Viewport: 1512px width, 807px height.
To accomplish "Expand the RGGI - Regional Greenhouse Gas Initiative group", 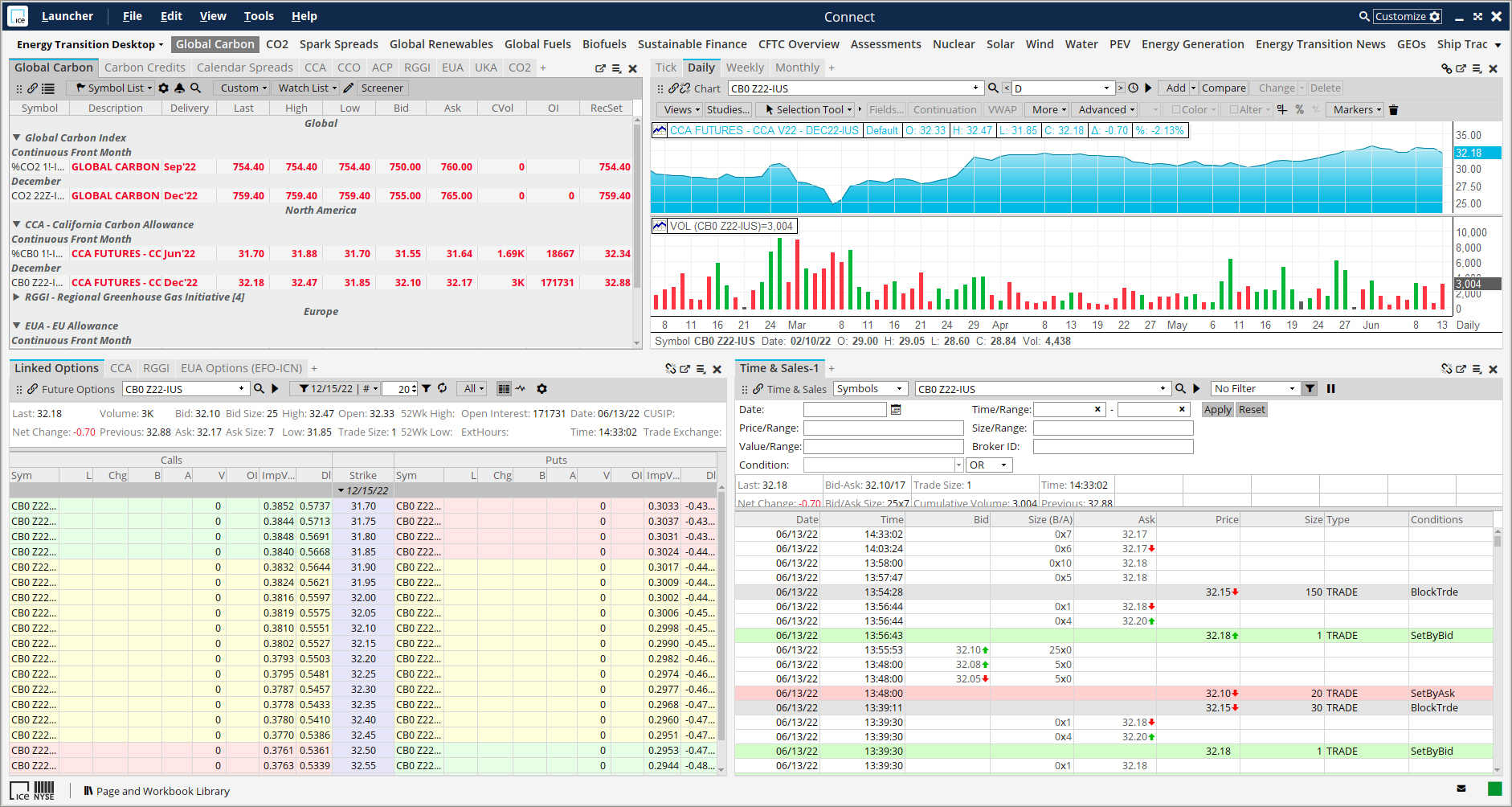I will coord(16,297).
